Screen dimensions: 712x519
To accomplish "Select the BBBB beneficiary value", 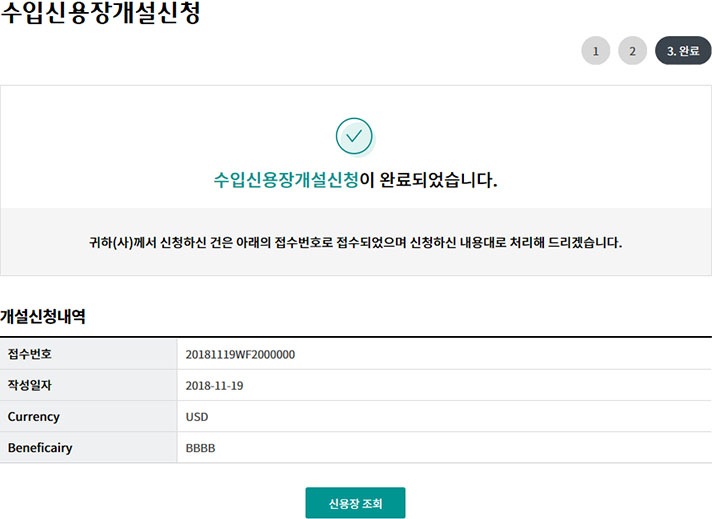I will coord(200,448).
